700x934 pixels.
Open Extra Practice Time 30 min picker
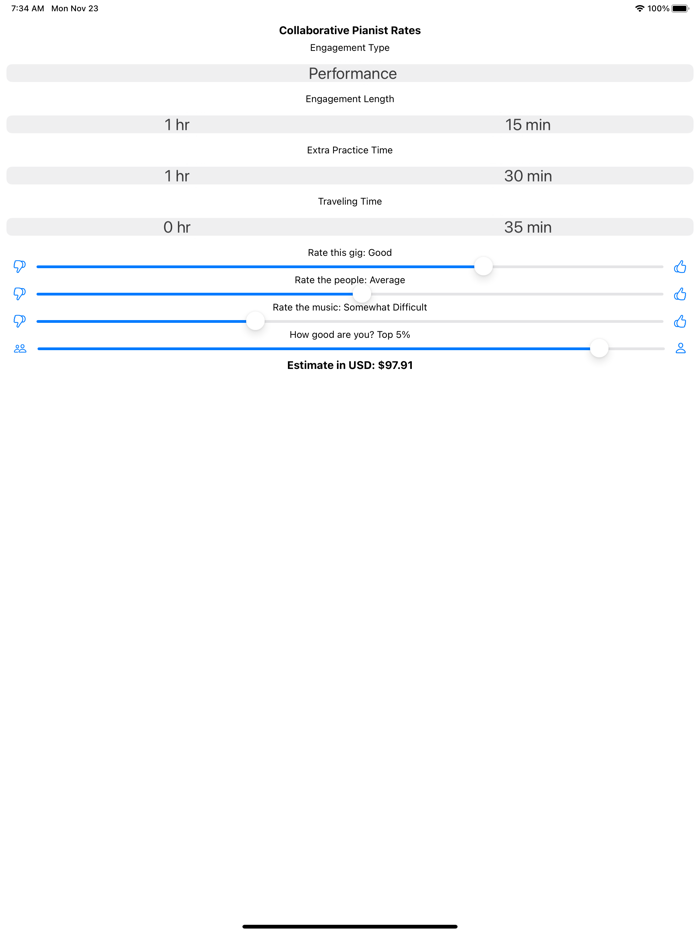527,176
